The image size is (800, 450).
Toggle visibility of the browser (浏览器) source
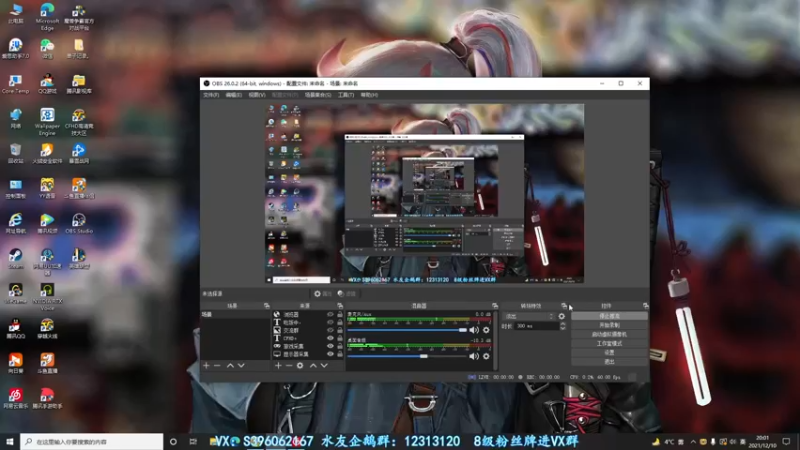330,315
